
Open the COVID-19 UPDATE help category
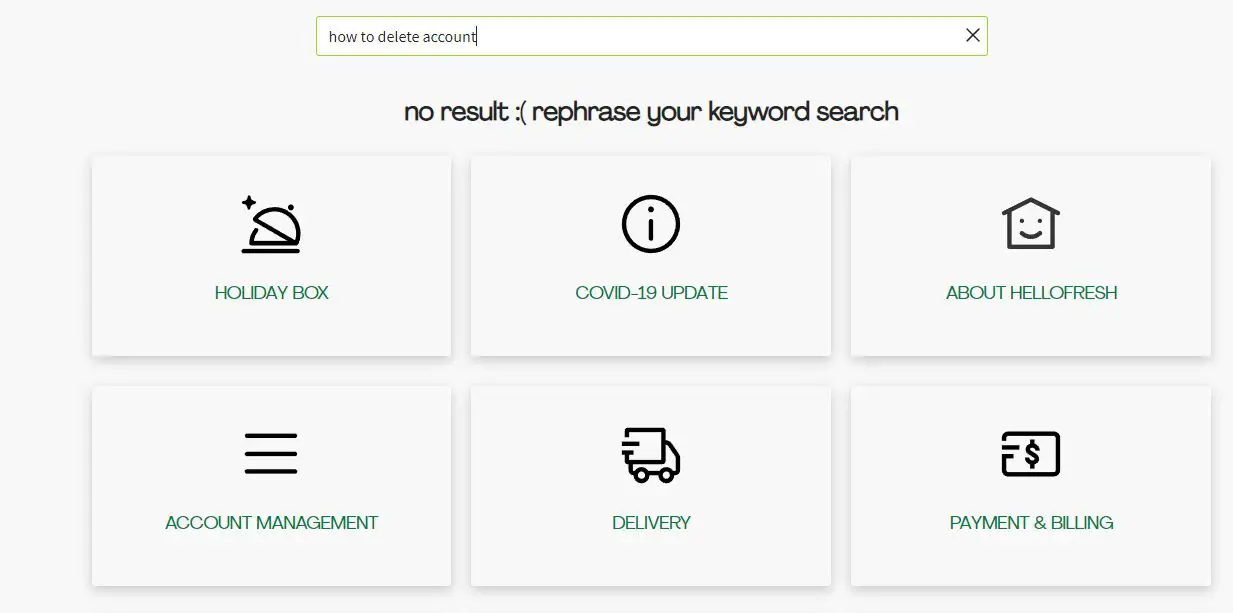(x=650, y=292)
